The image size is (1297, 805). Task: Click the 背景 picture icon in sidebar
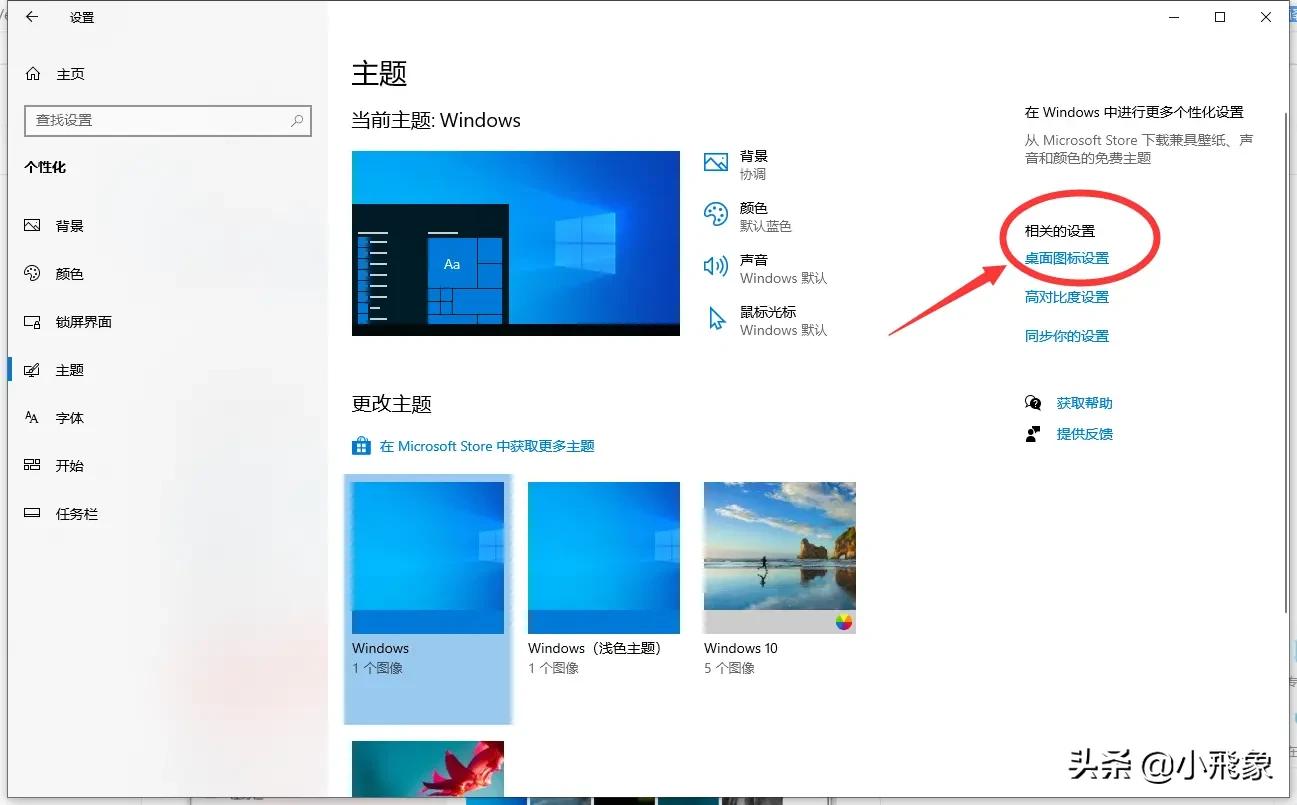coord(33,225)
